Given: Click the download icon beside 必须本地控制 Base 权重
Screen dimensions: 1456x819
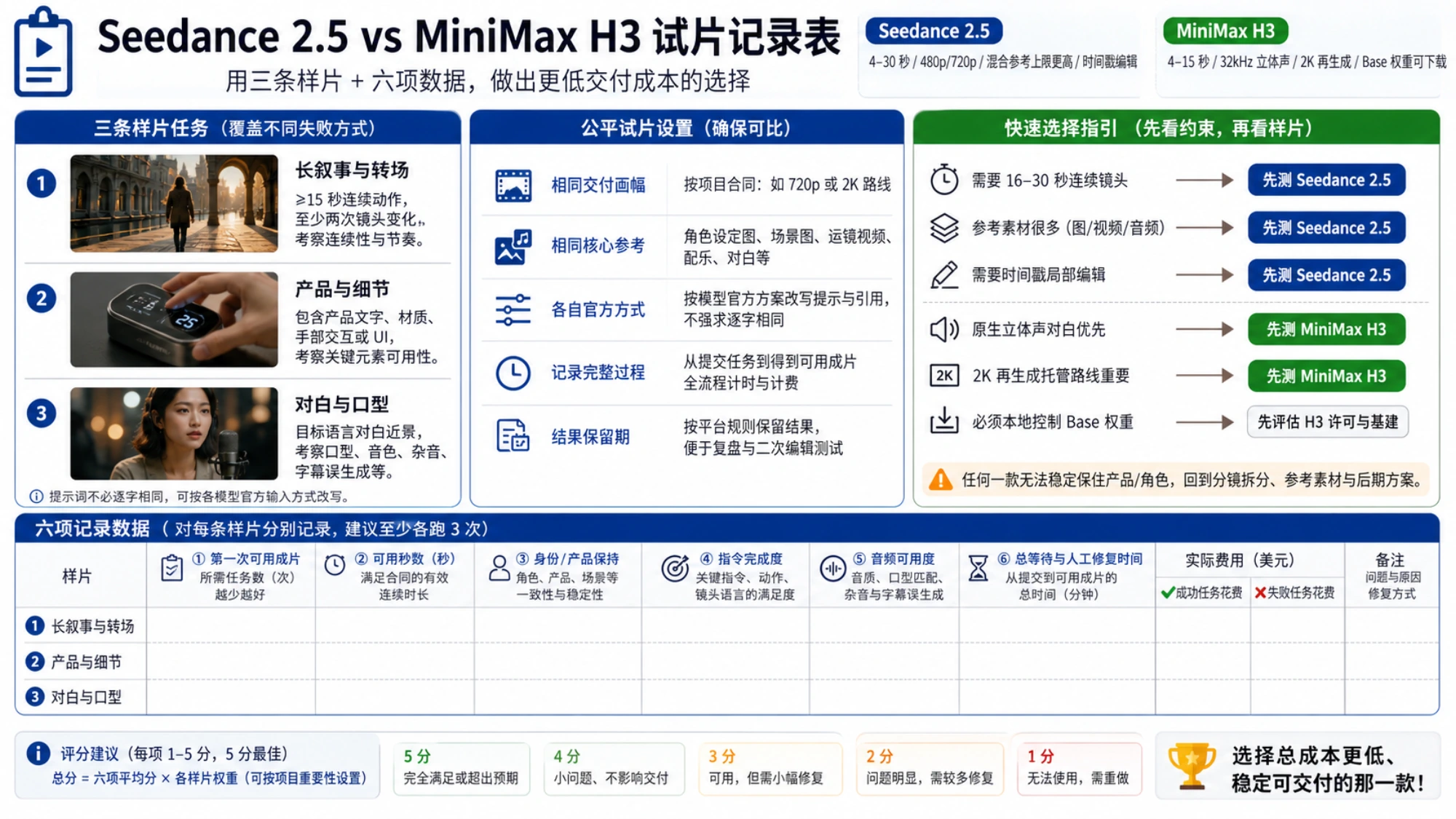Looking at the screenshot, I should 944,421.
